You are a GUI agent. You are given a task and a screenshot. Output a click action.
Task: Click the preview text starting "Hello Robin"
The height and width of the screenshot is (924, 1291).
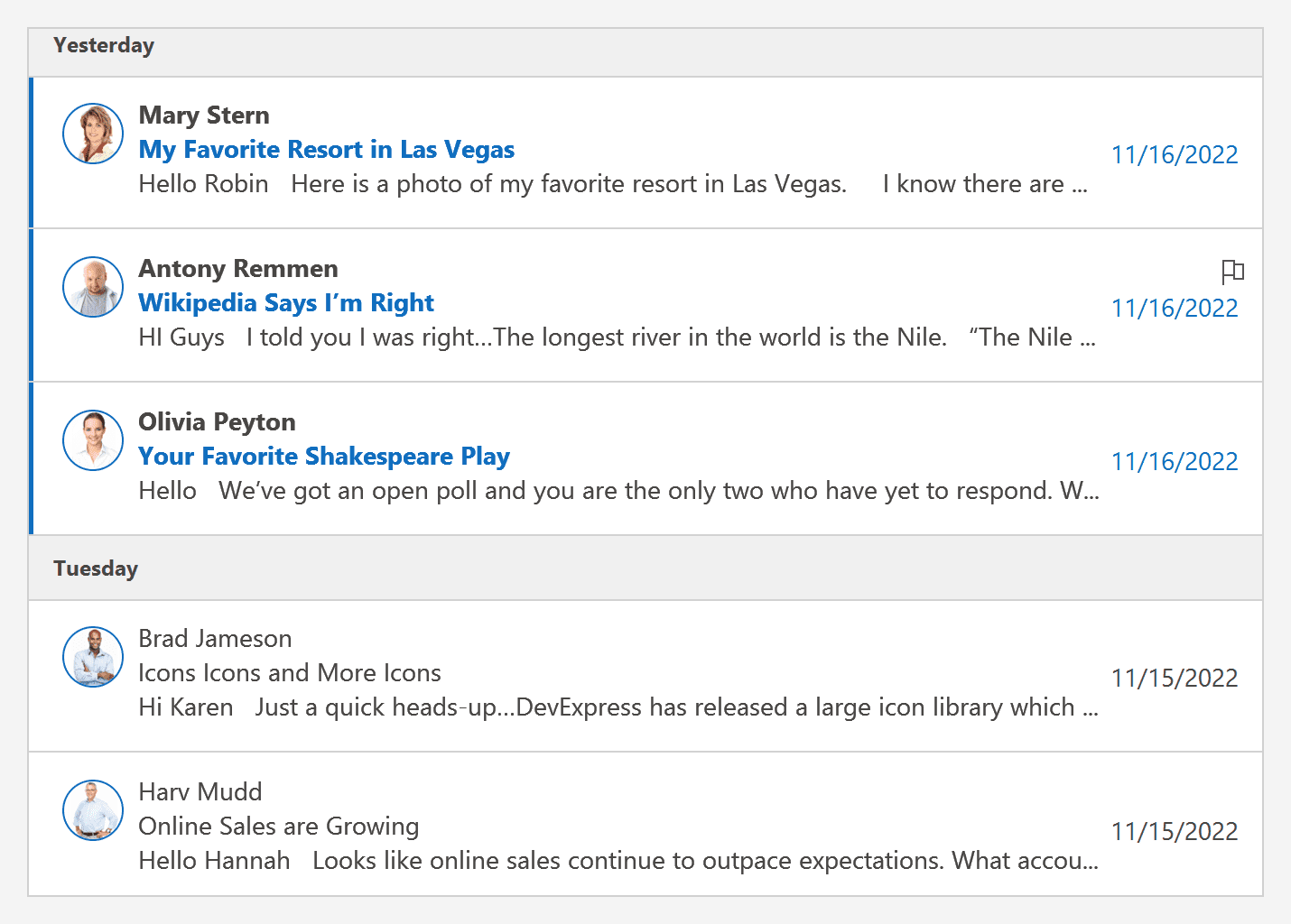pyautogui.click(x=613, y=184)
